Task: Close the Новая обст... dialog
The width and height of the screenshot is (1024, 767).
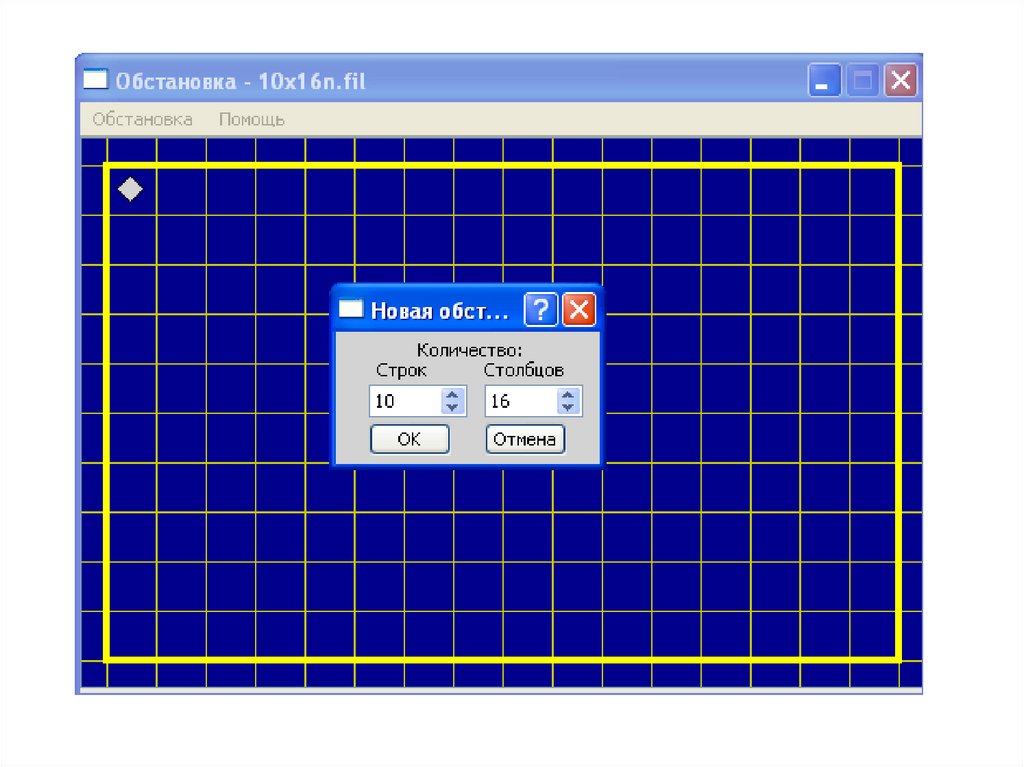Action: click(x=579, y=310)
